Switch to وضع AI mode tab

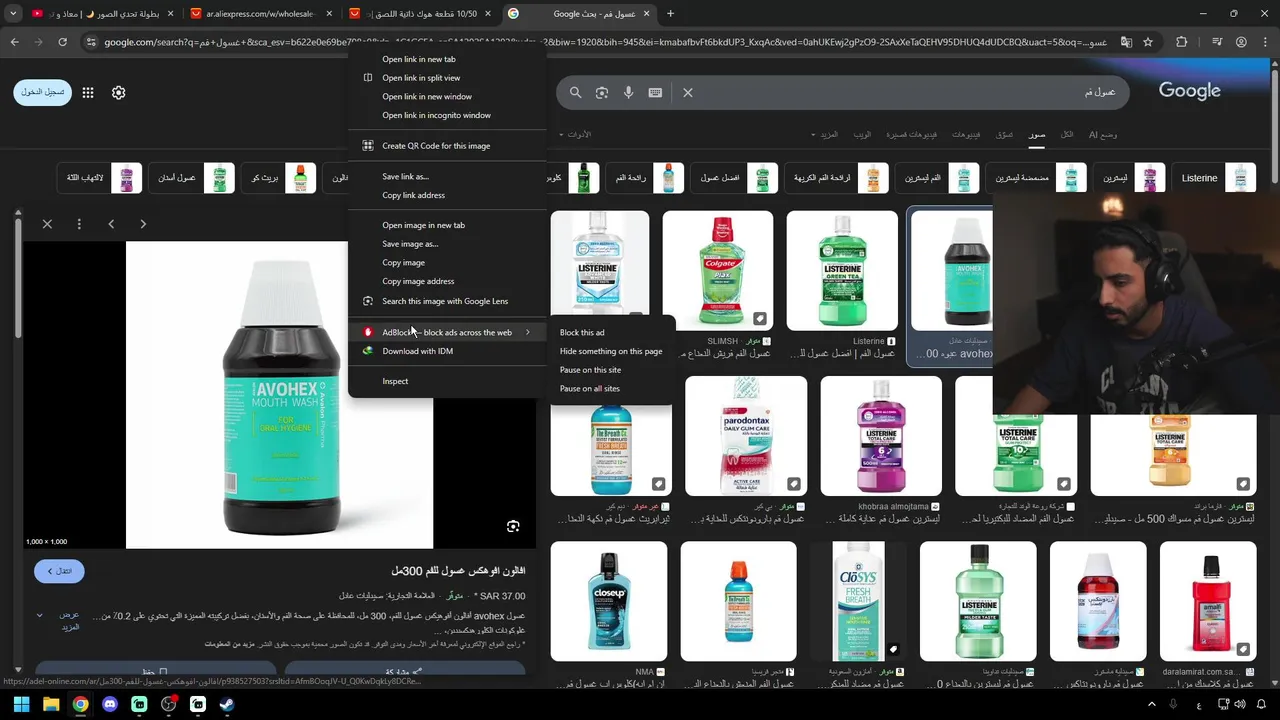(x=1103, y=134)
